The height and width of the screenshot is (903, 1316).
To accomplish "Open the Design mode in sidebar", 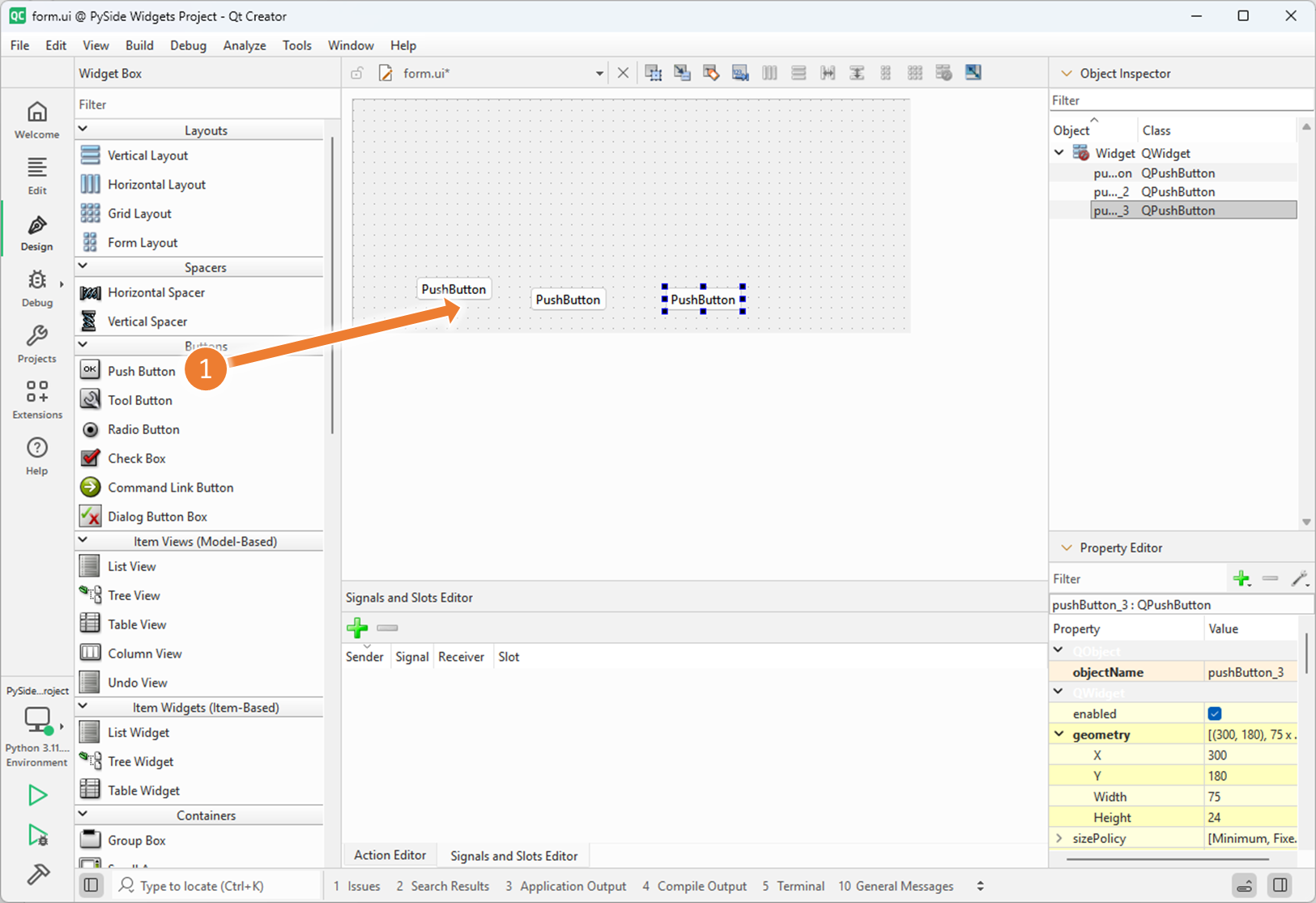I will [x=37, y=232].
